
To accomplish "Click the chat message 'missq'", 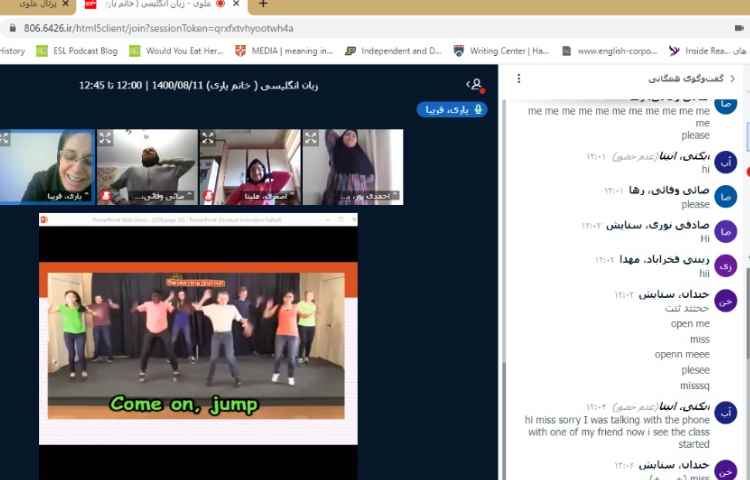I will coord(695,385).
